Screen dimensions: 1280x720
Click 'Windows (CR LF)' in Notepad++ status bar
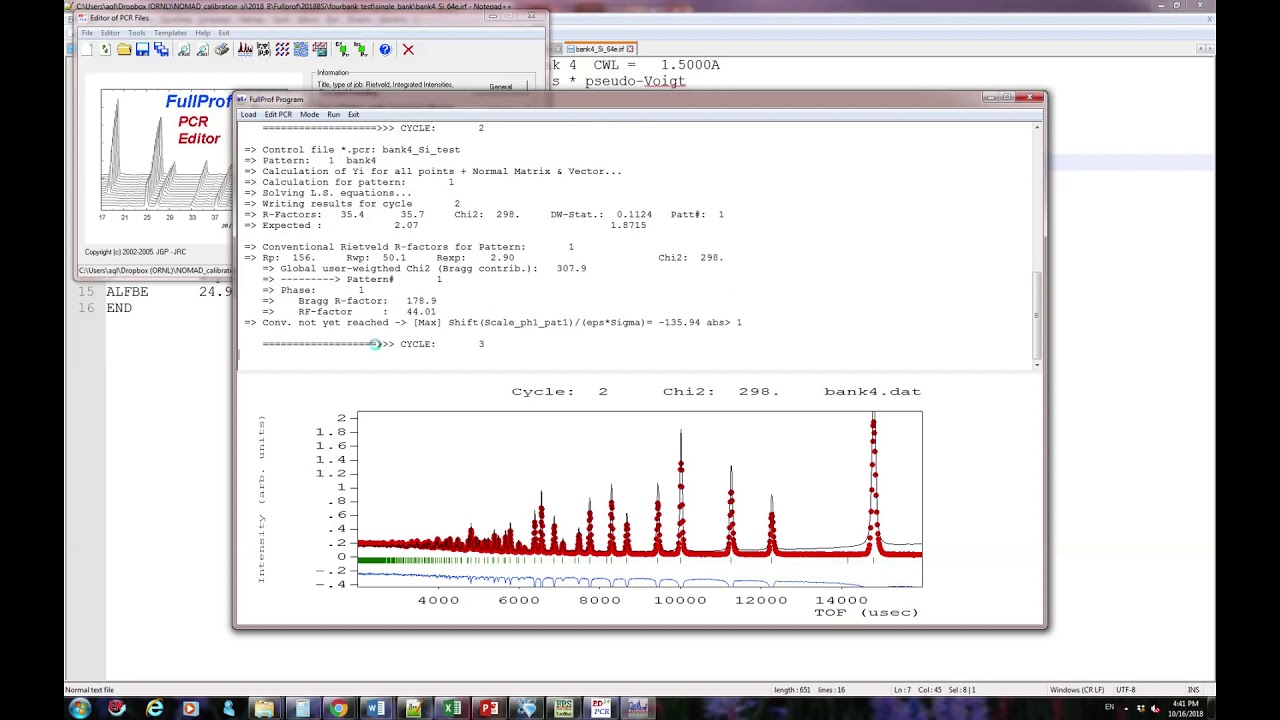[1077, 690]
